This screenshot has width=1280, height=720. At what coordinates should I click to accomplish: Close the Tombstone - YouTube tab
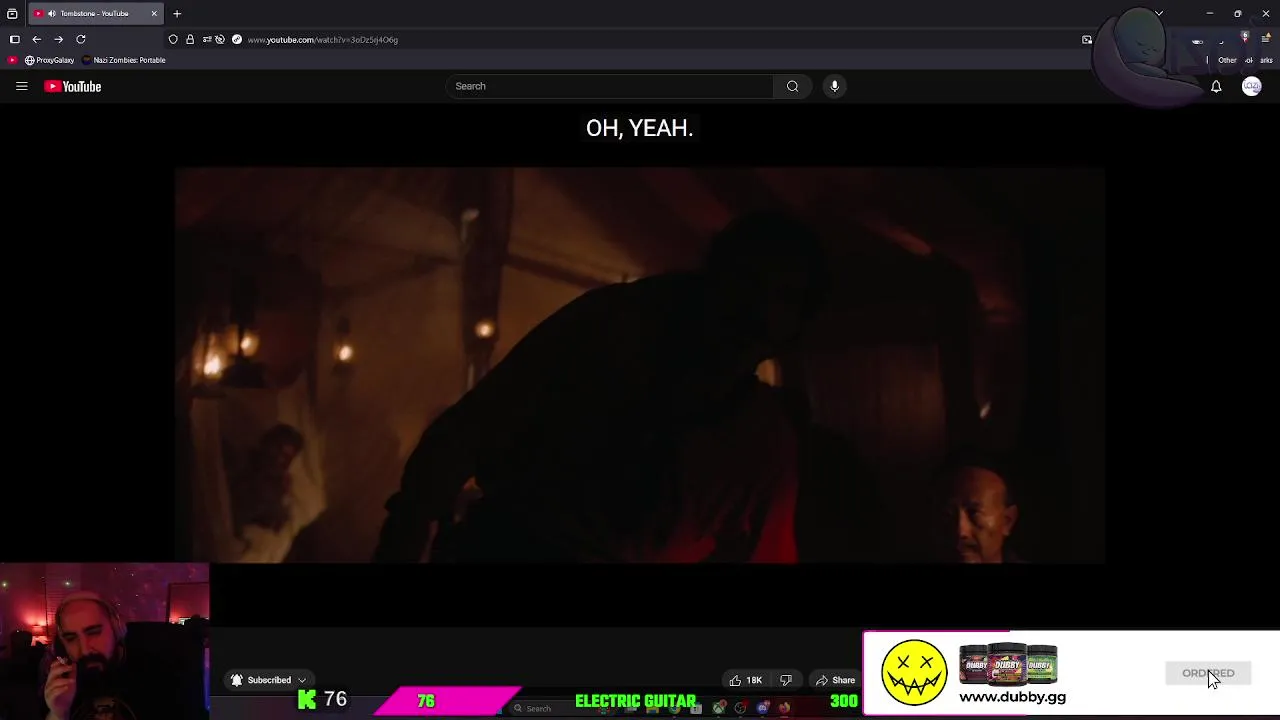154,14
